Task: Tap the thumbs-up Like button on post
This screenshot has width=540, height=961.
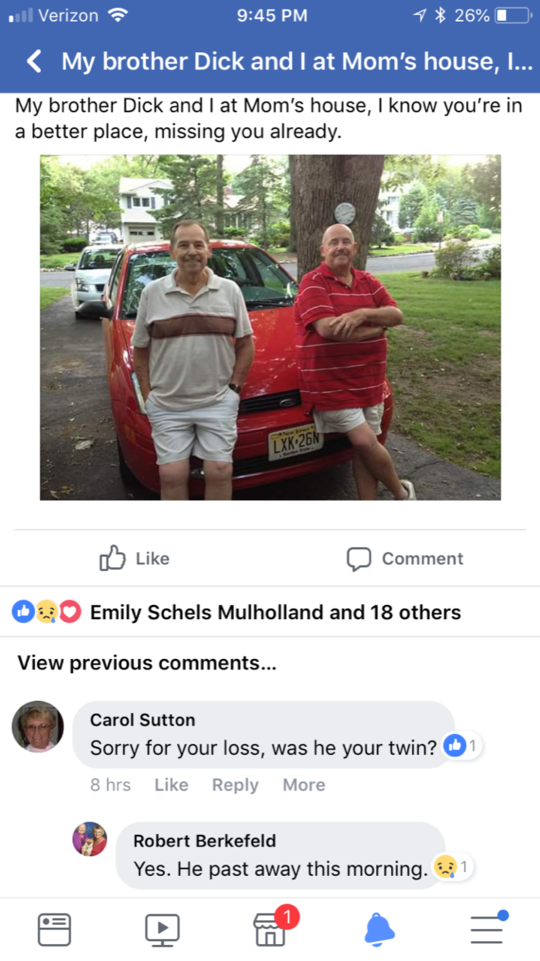Action: click(x=135, y=558)
